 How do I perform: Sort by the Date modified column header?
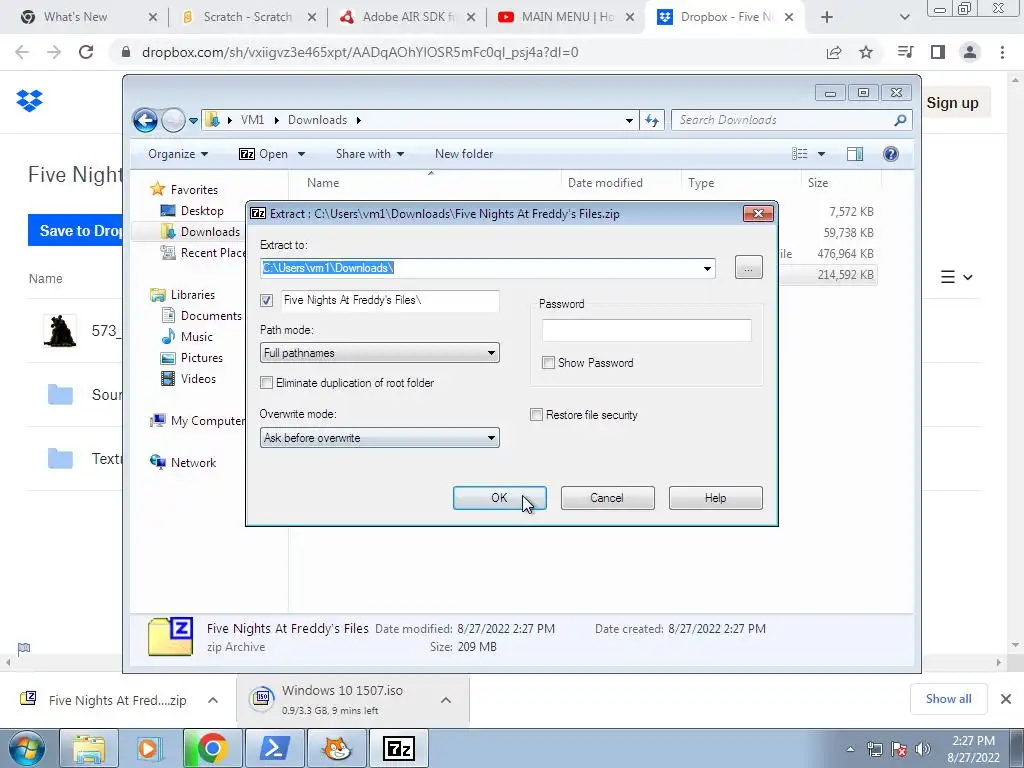(x=605, y=183)
